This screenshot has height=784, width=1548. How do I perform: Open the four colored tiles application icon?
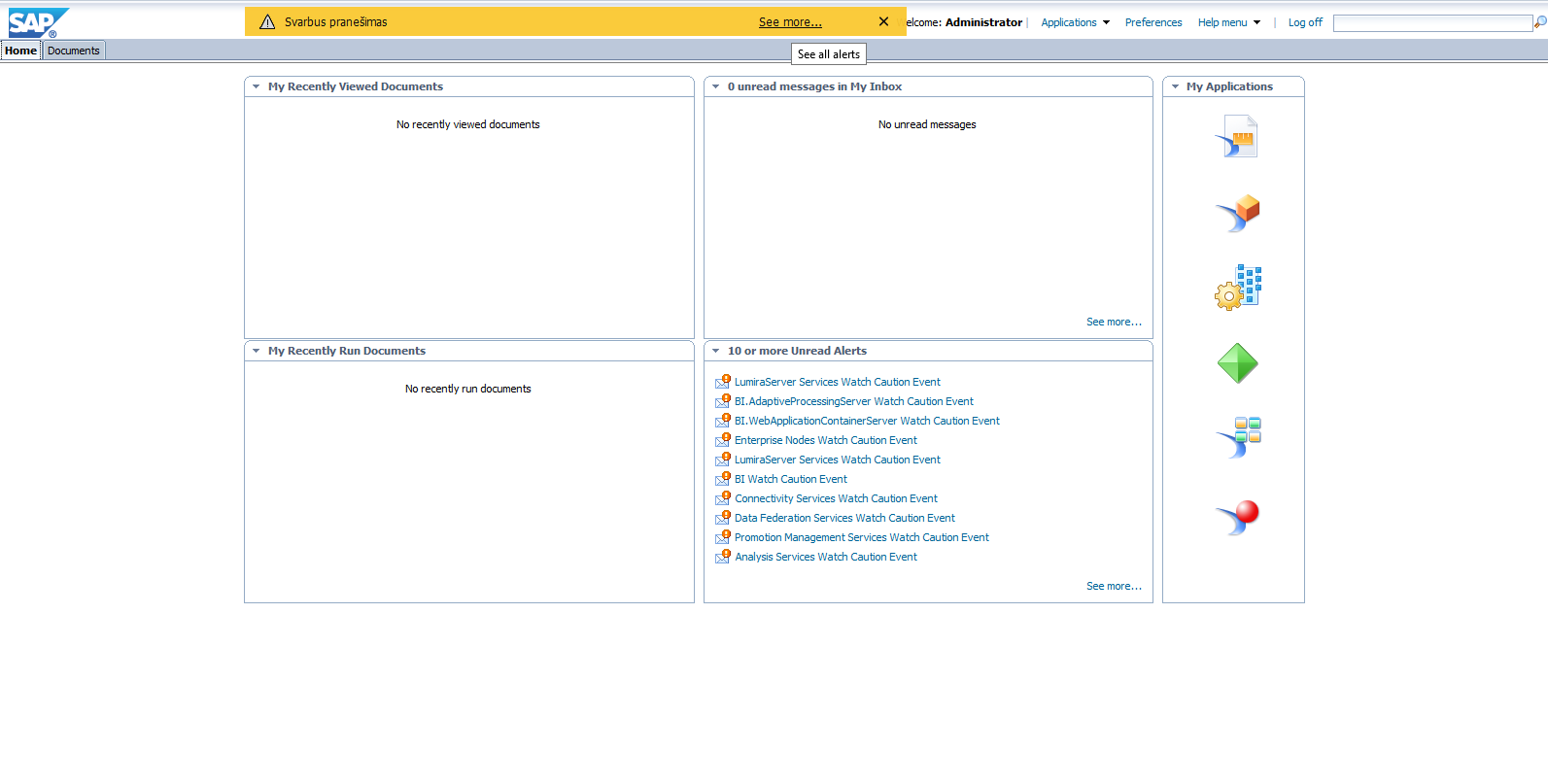[1237, 437]
